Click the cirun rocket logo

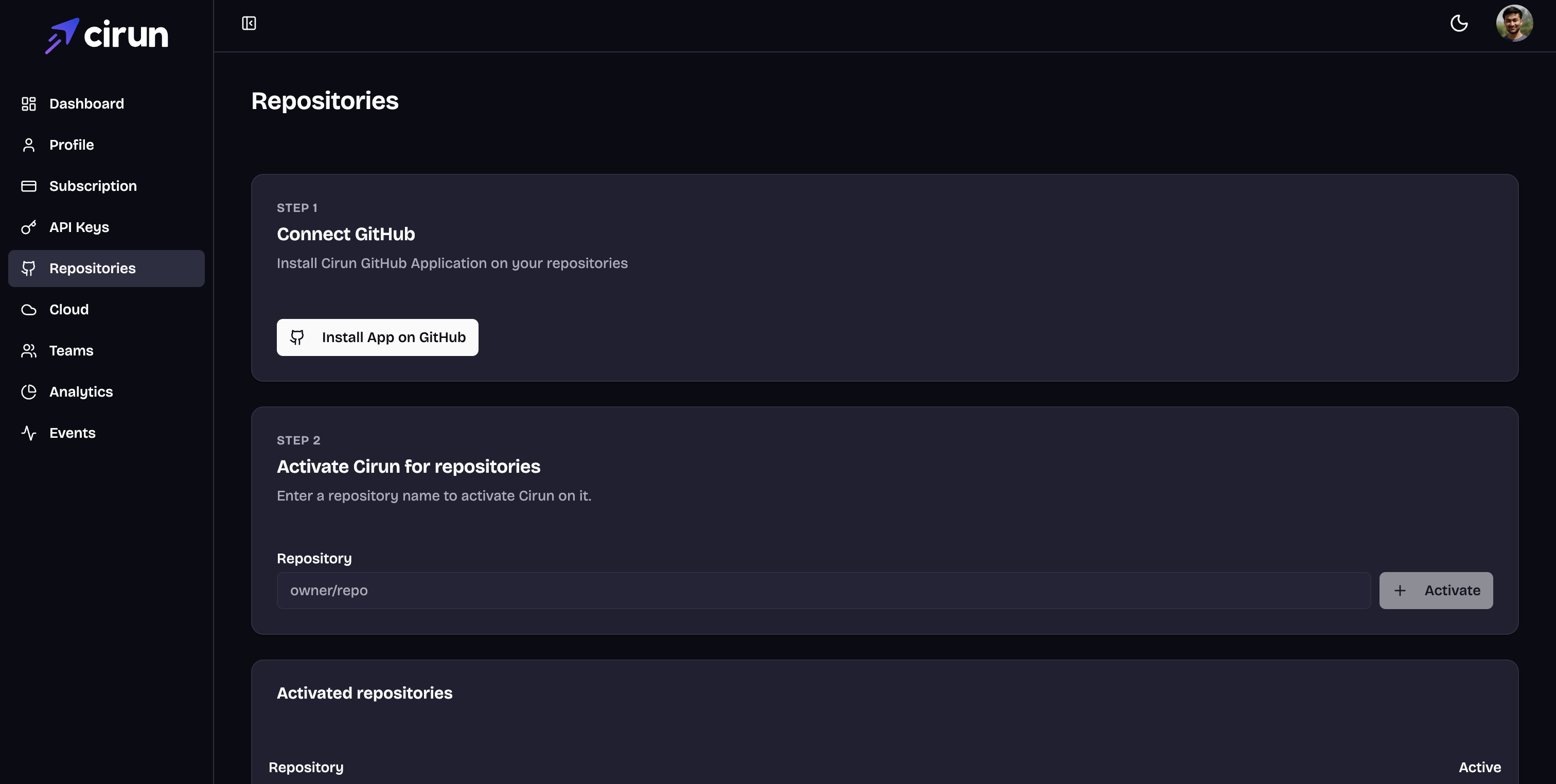click(62, 35)
